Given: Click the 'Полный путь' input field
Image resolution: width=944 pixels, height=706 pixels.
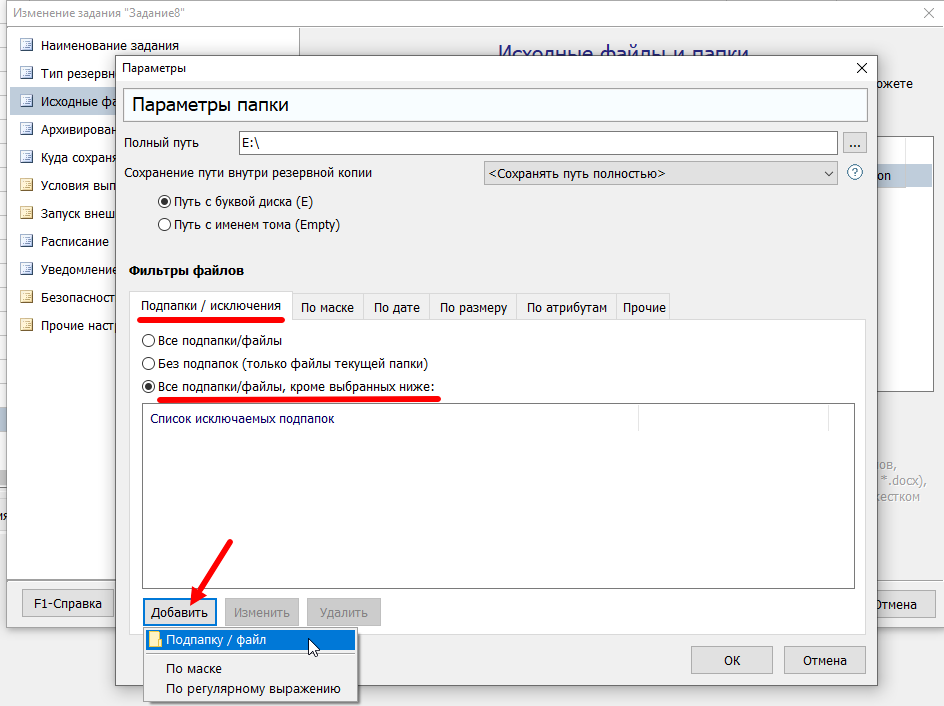Looking at the screenshot, I should (537, 143).
